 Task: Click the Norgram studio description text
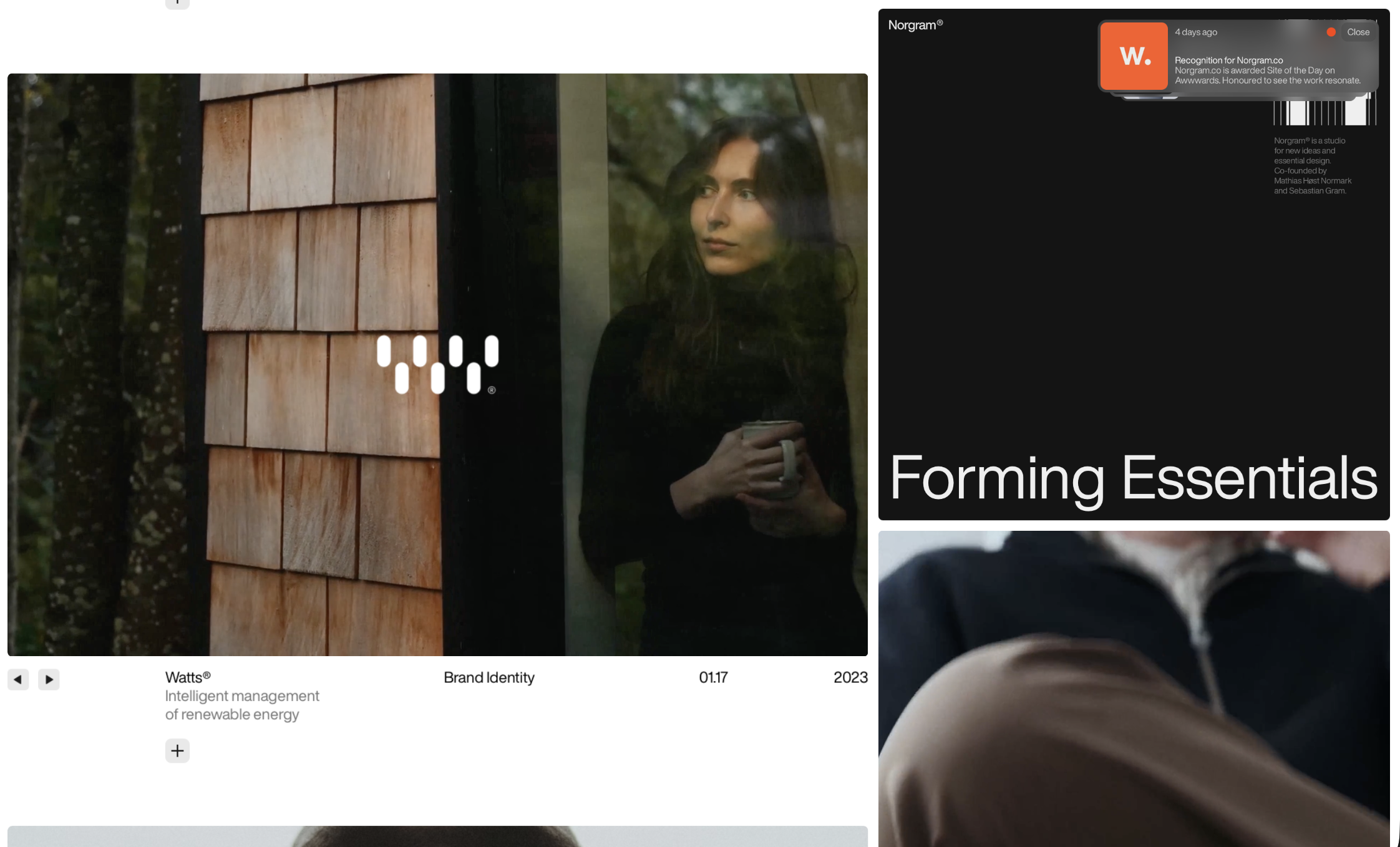tap(1311, 166)
